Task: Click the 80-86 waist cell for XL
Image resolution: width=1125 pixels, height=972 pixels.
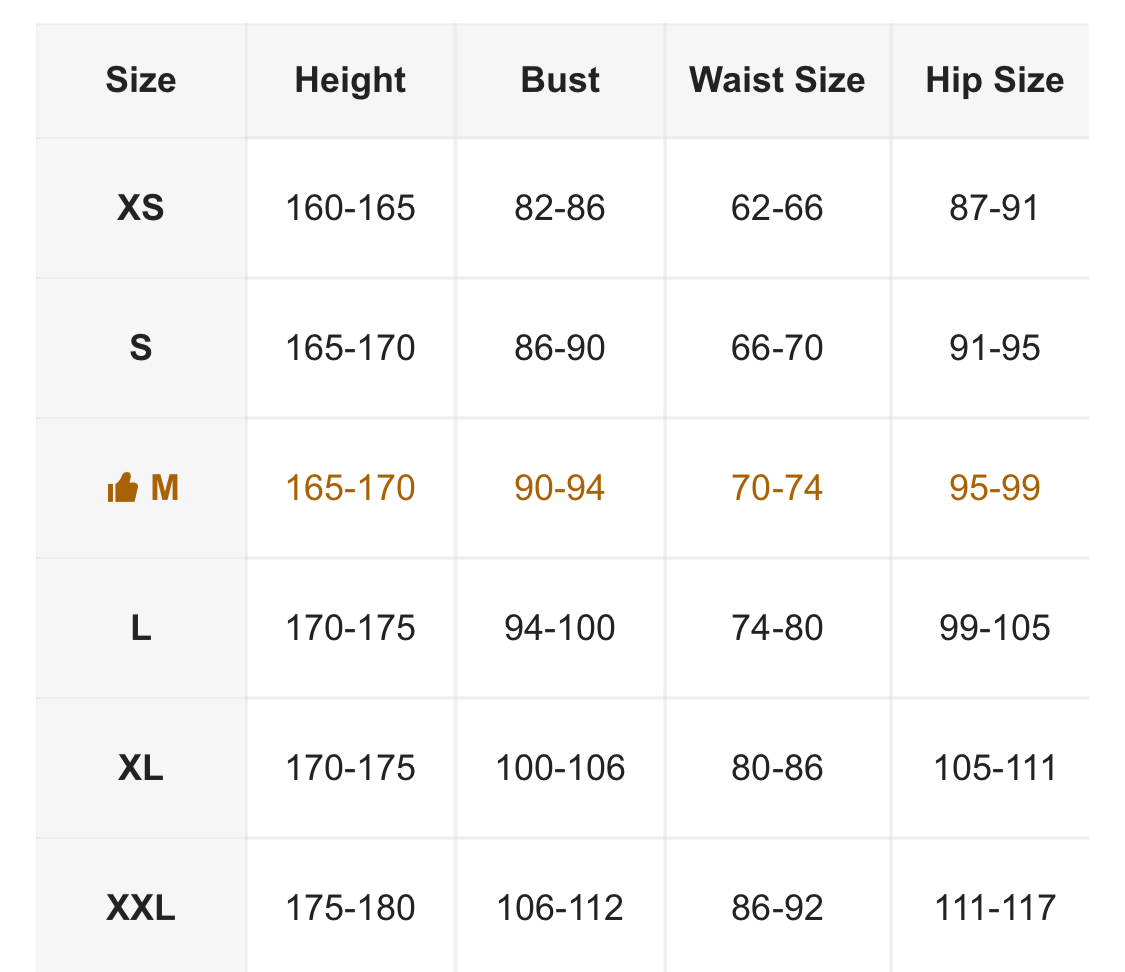Action: (x=777, y=768)
